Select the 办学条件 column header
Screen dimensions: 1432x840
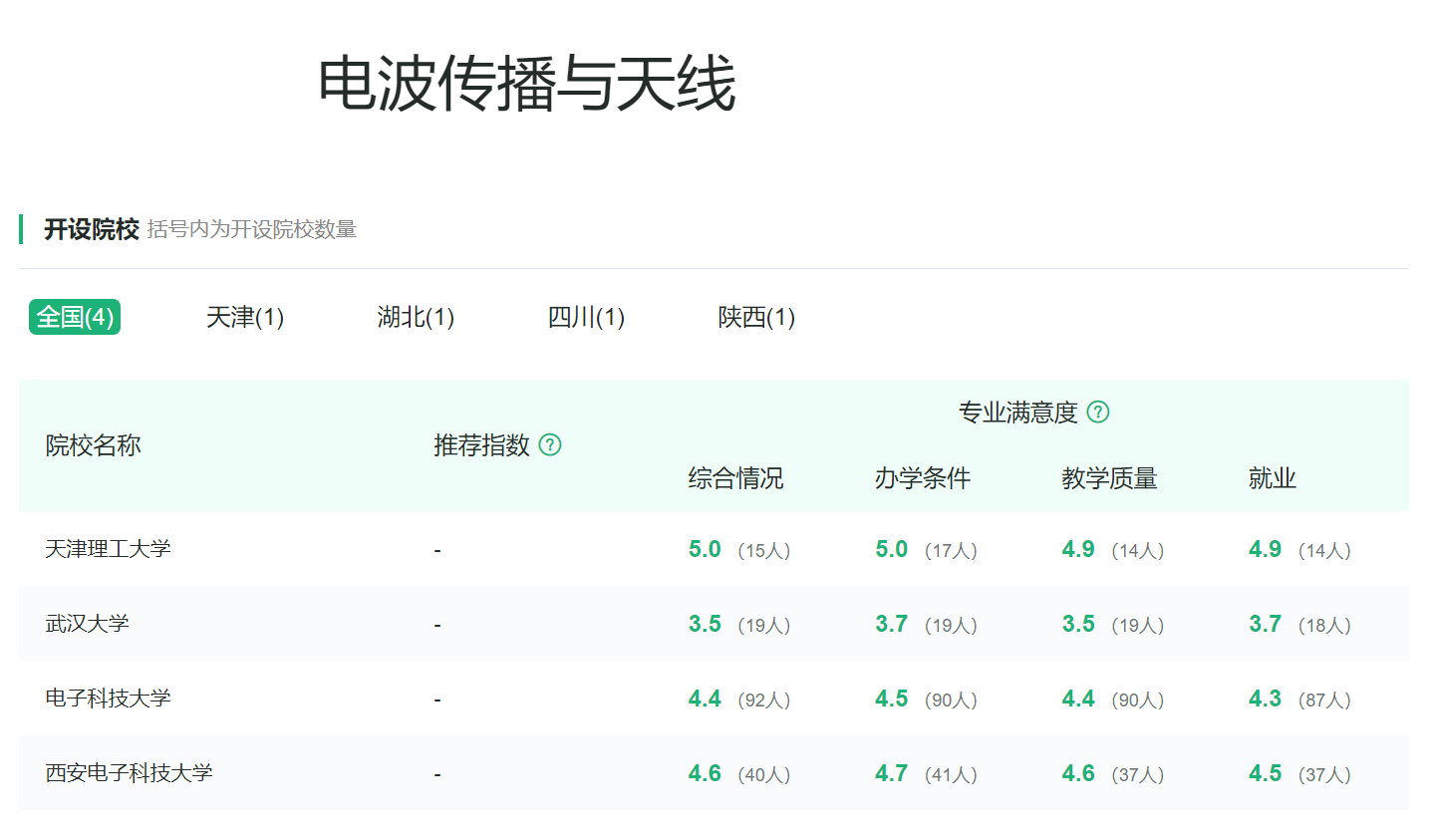pyautogui.click(x=922, y=478)
